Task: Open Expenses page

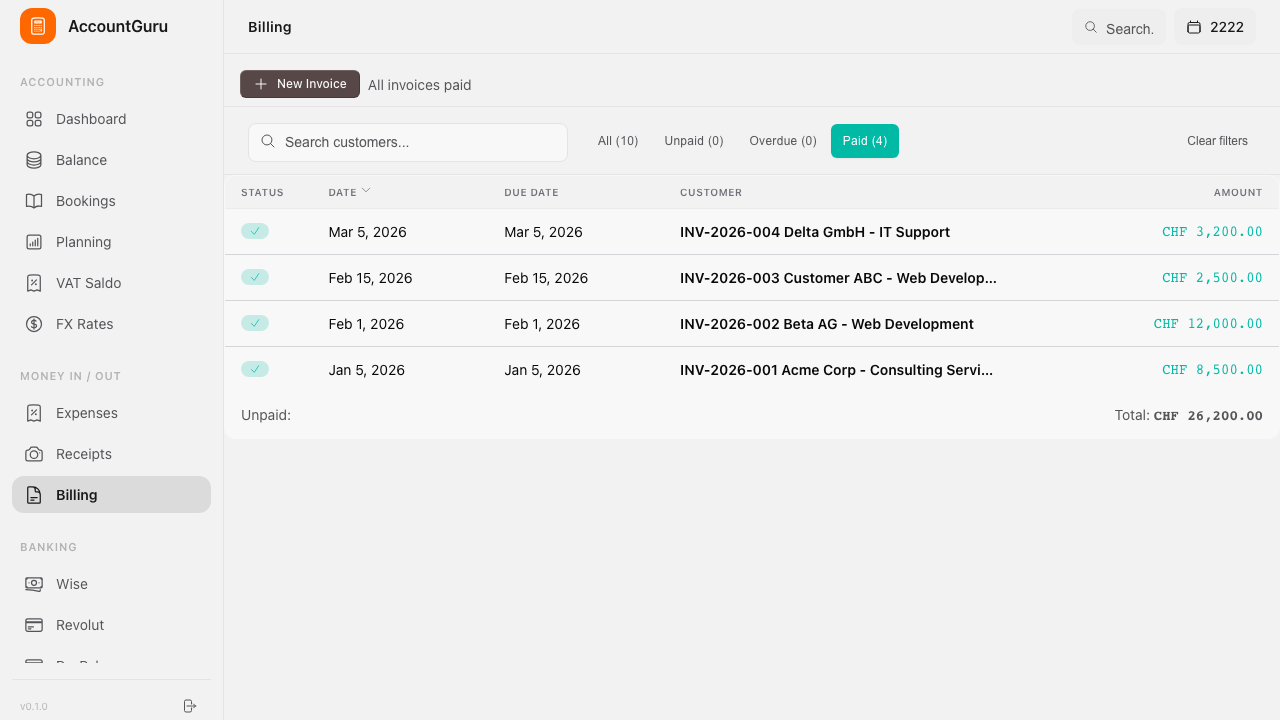Action: pyautogui.click(x=111, y=413)
